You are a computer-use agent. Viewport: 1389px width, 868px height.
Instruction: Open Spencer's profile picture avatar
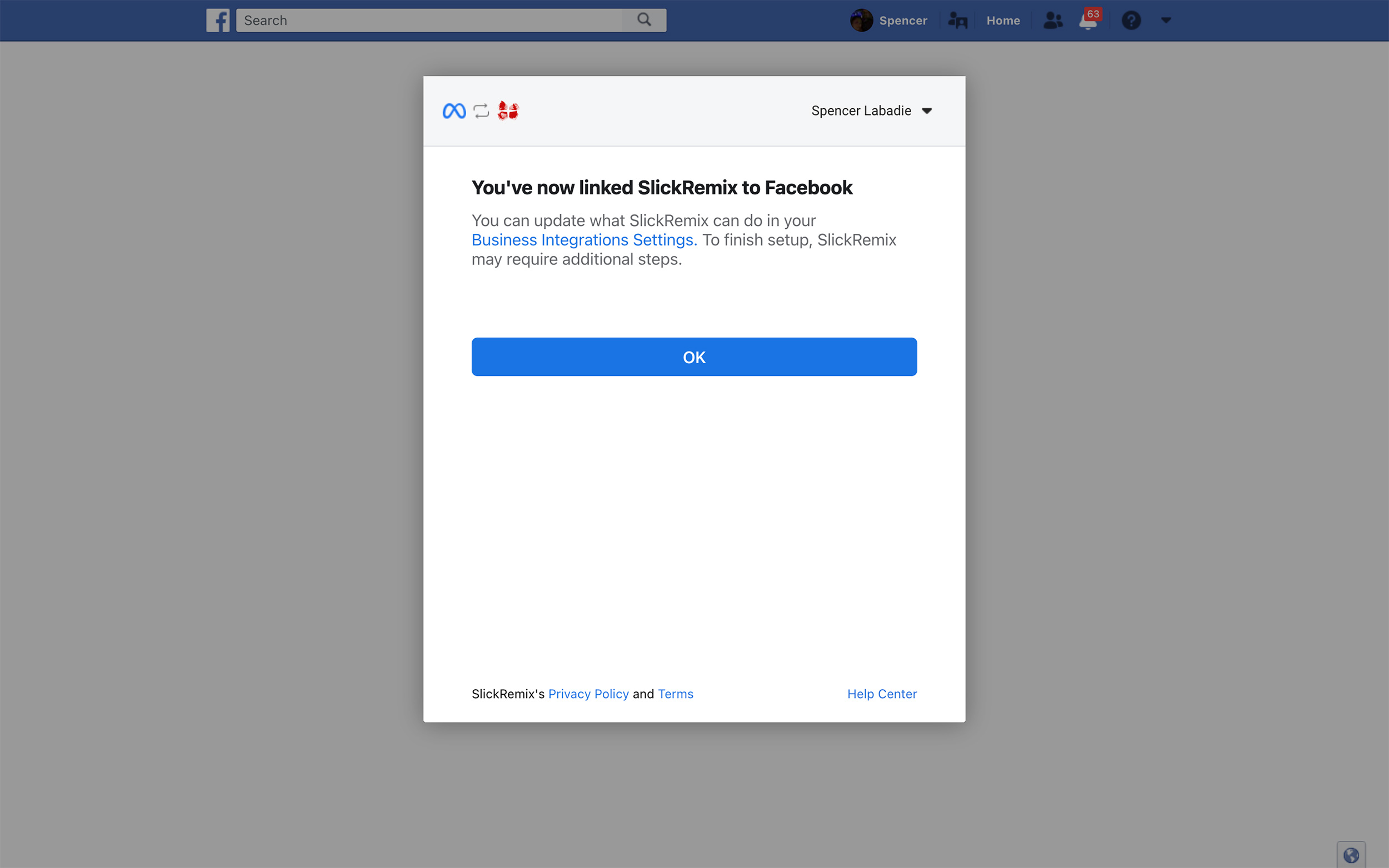click(x=861, y=21)
